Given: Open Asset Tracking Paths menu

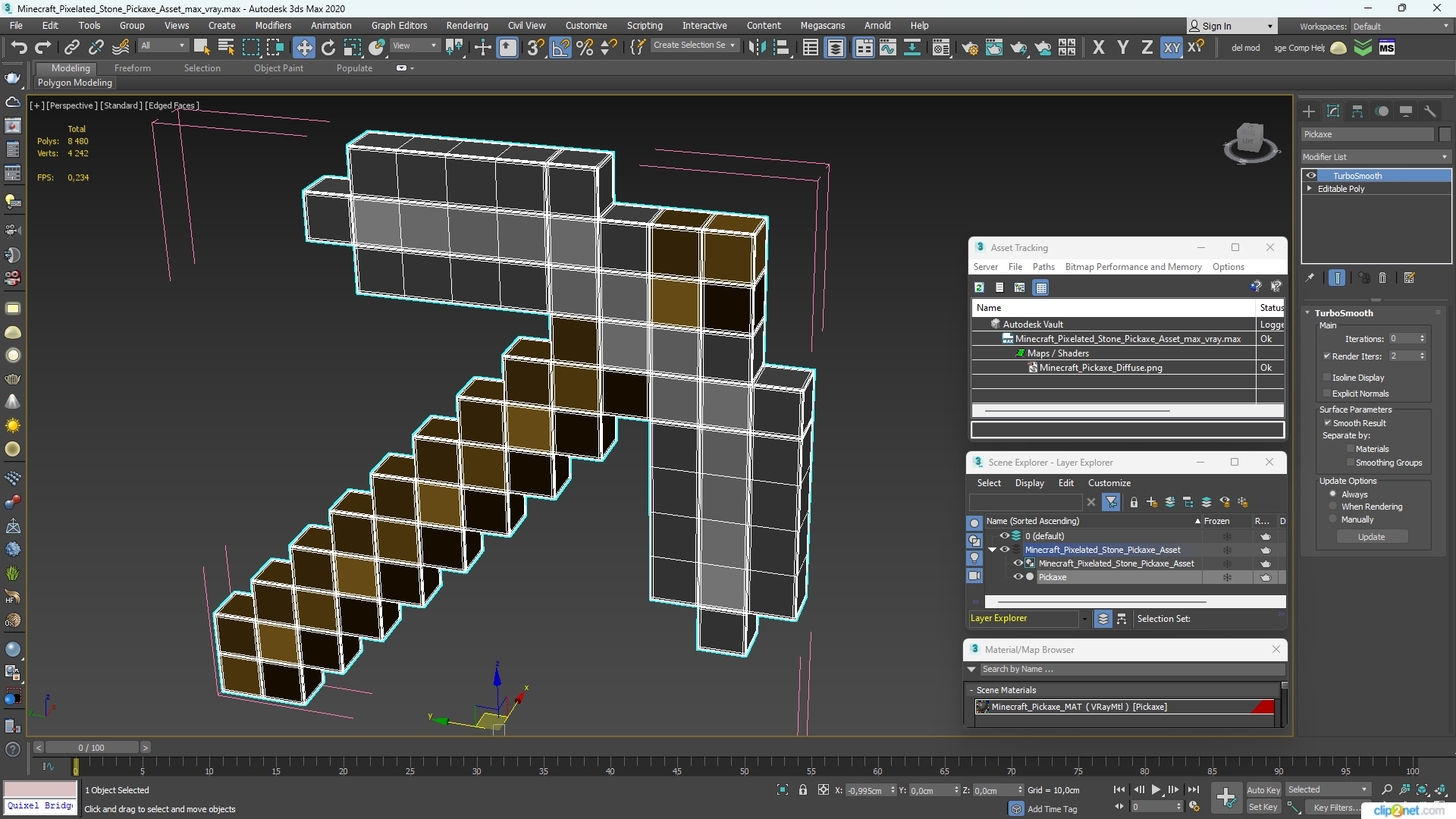Looking at the screenshot, I should point(1043,267).
